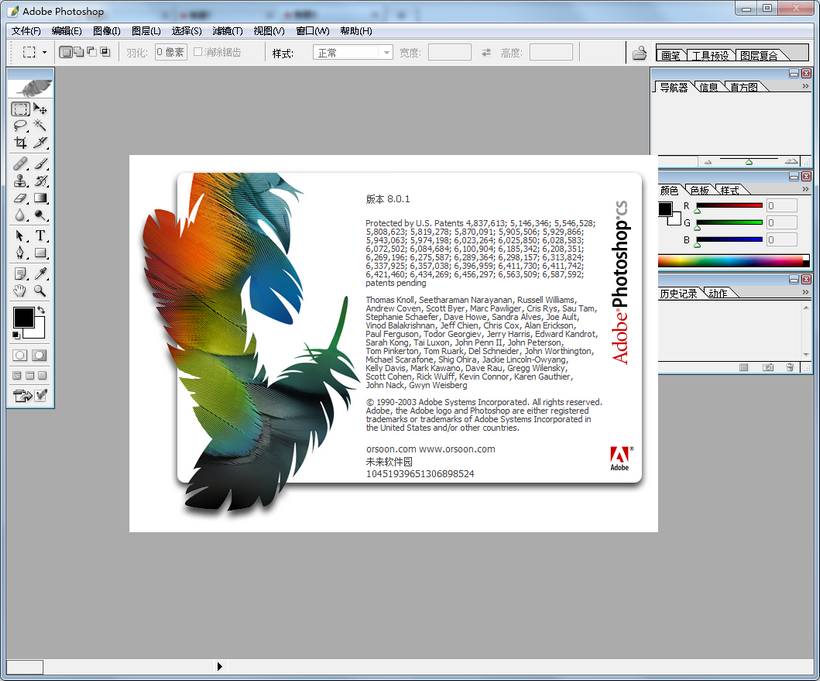This screenshot has width=820, height=681.
Task: Activate the Type (T) tool
Action: [41, 236]
